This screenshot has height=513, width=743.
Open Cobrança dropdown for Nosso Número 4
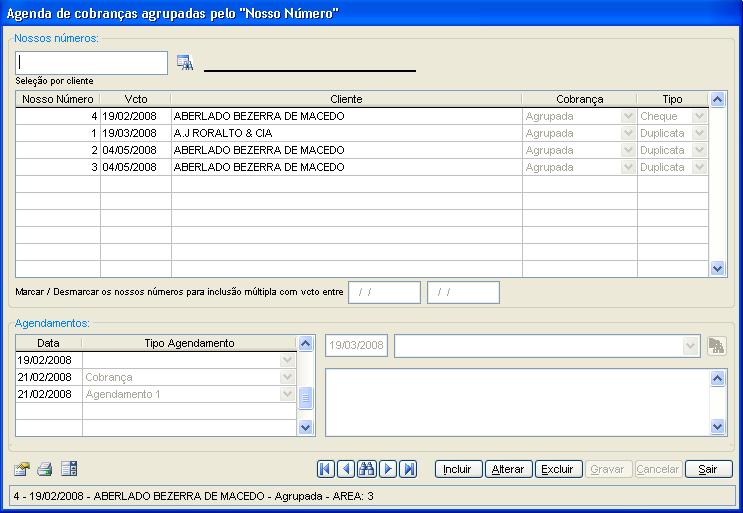628,116
